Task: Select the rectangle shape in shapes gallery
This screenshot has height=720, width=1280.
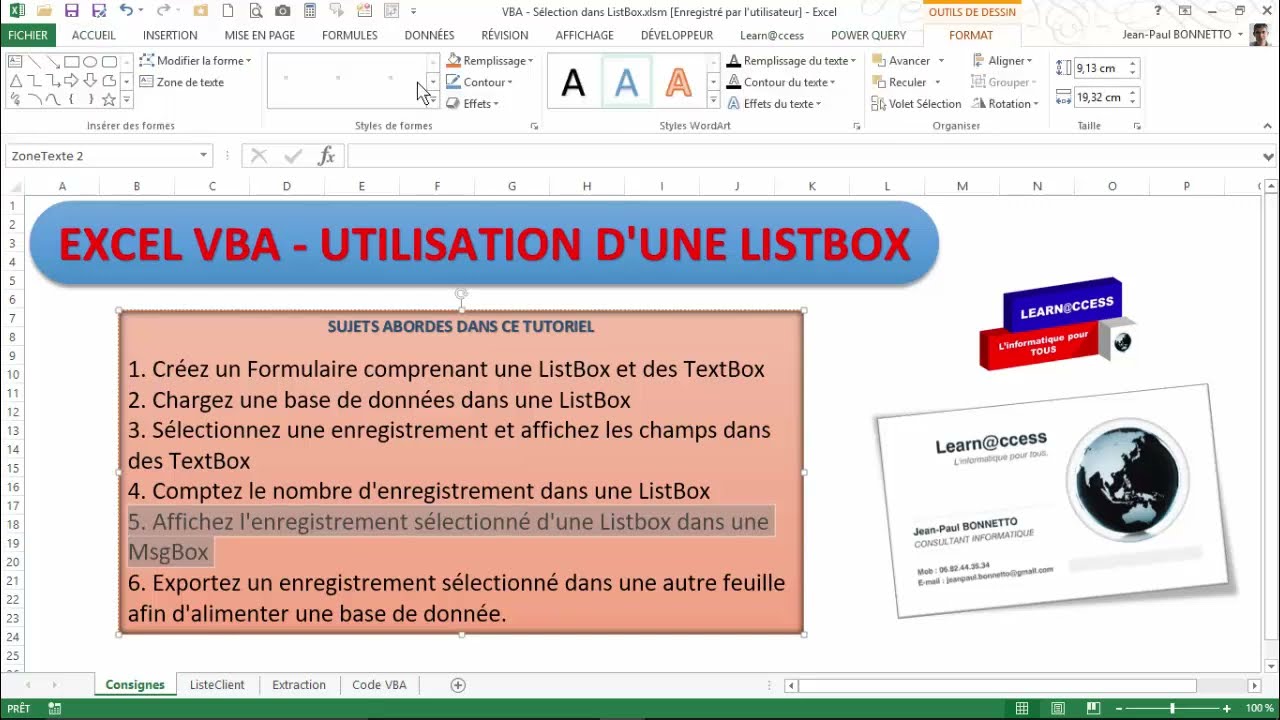Action: [x=71, y=62]
